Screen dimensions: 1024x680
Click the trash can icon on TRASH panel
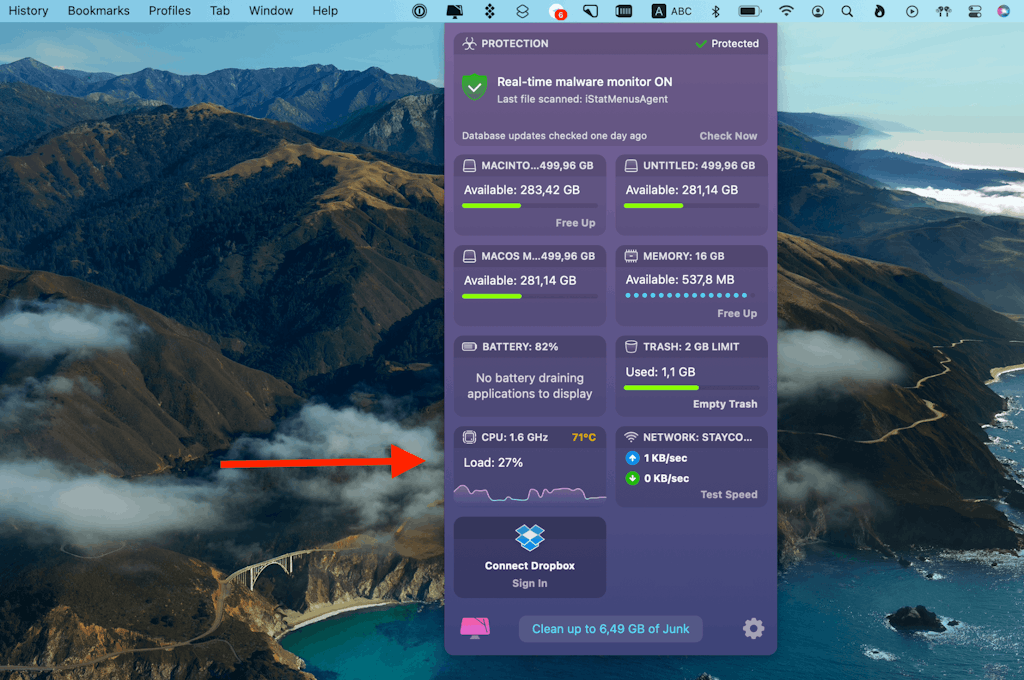pos(629,346)
